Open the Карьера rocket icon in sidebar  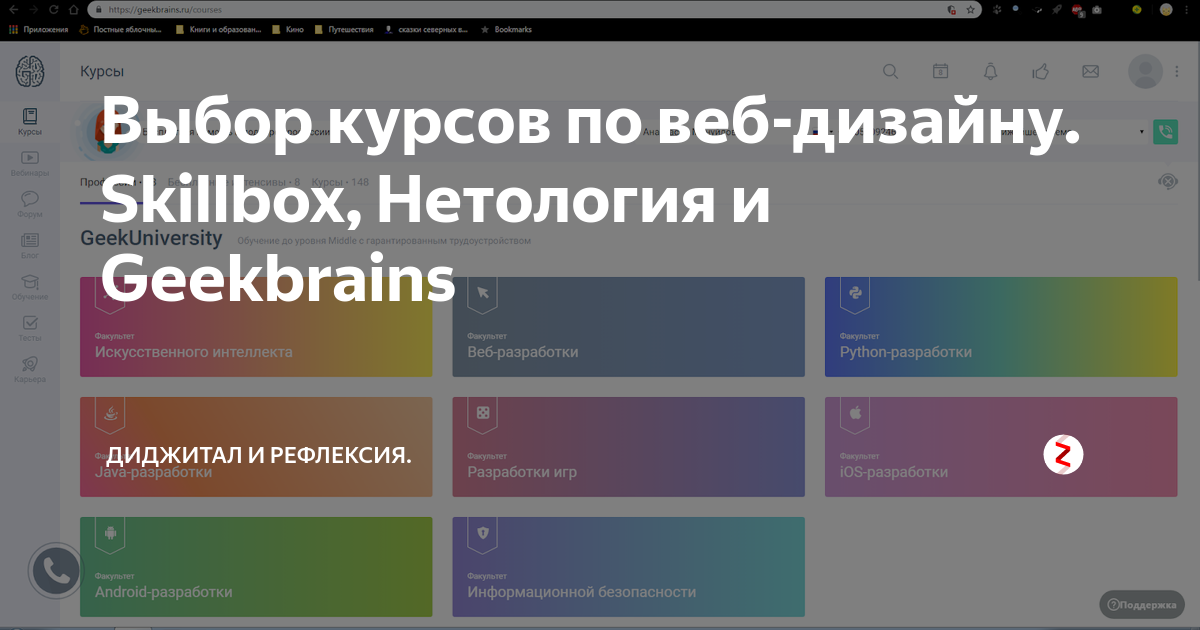click(x=30, y=364)
